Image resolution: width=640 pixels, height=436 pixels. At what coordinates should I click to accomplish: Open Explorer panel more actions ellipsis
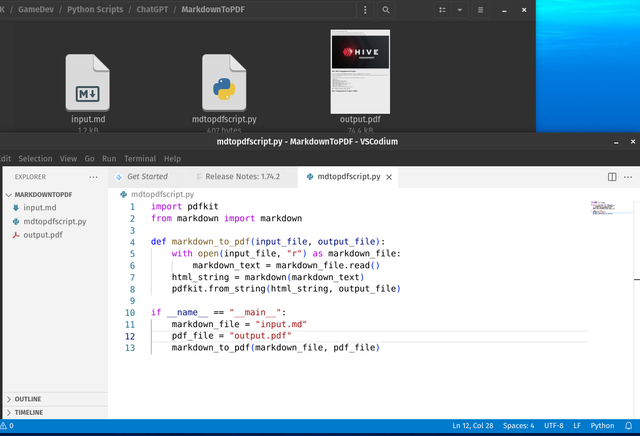[93, 177]
